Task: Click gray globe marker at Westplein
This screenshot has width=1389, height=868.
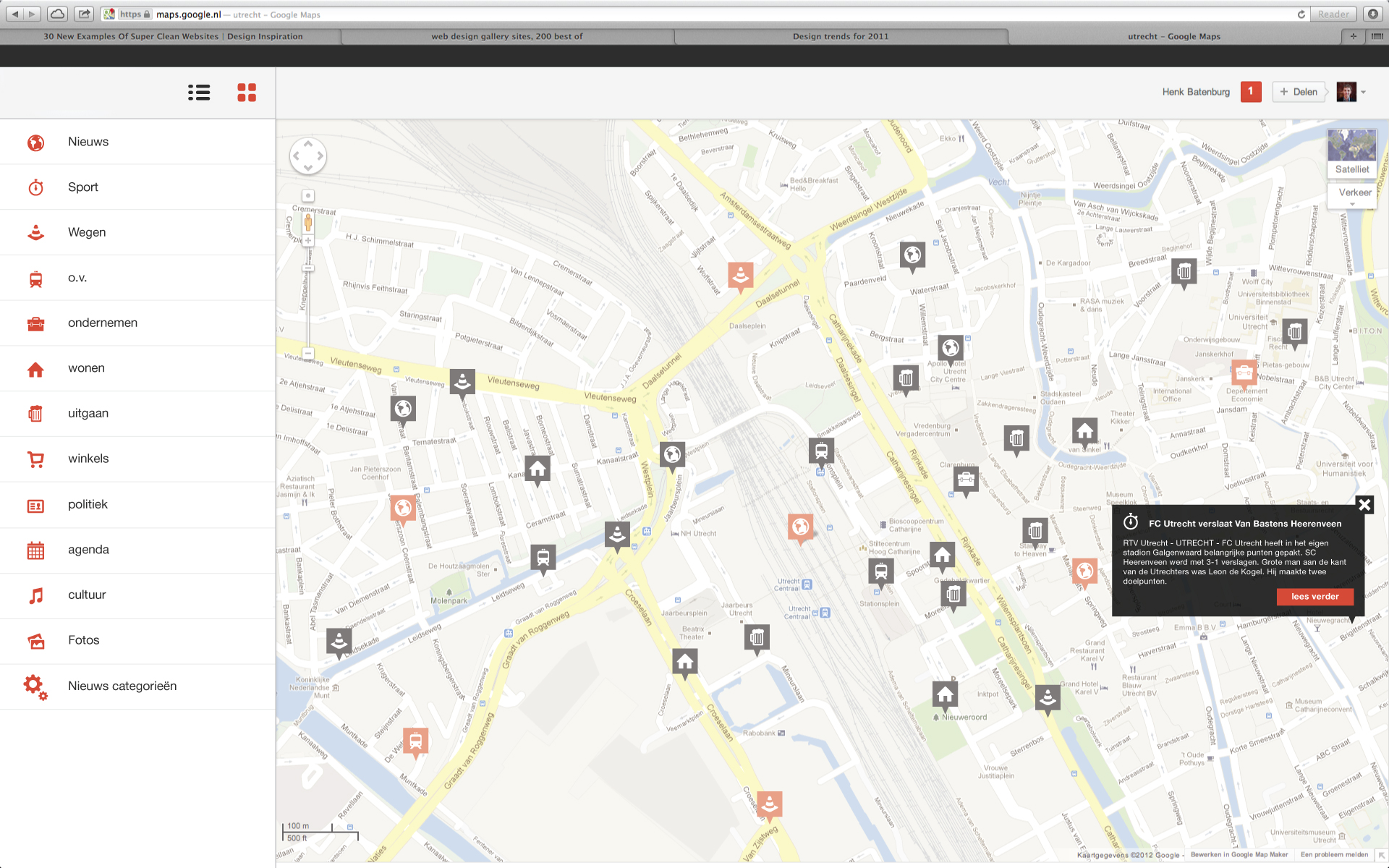Action: click(672, 456)
